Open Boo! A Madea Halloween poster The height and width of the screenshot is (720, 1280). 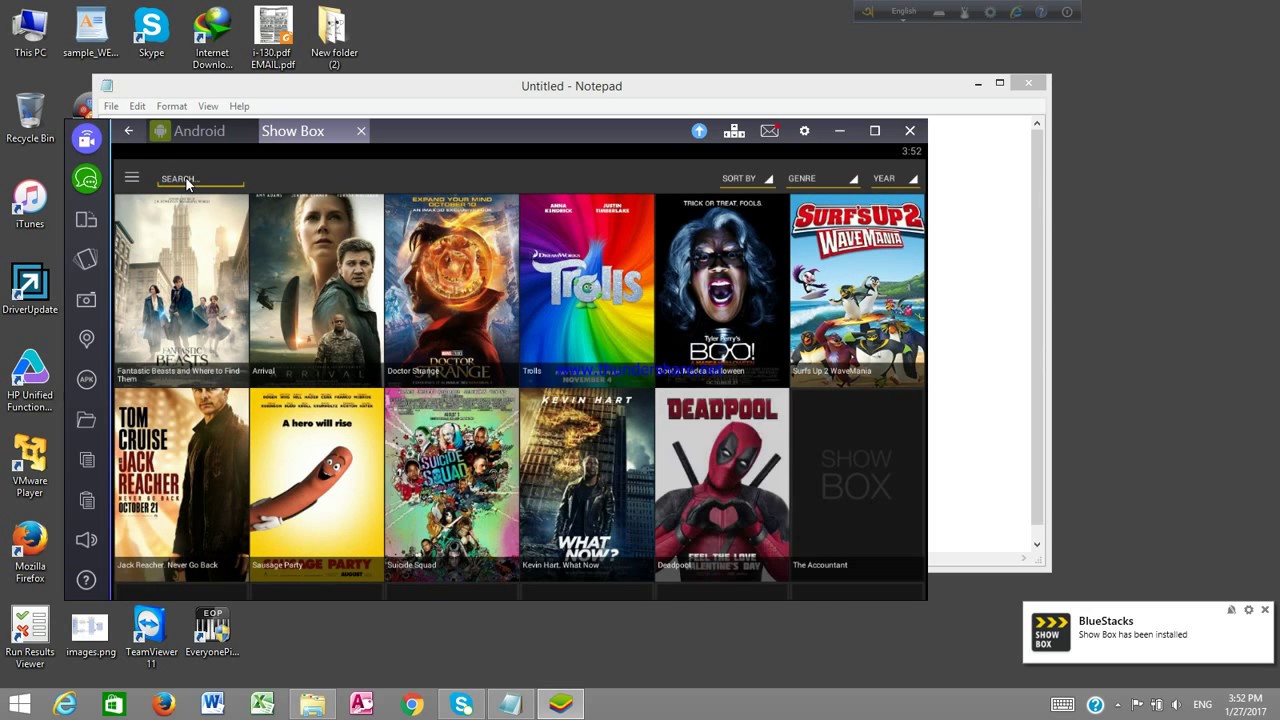pyautogui.click(x=721, y=290)
